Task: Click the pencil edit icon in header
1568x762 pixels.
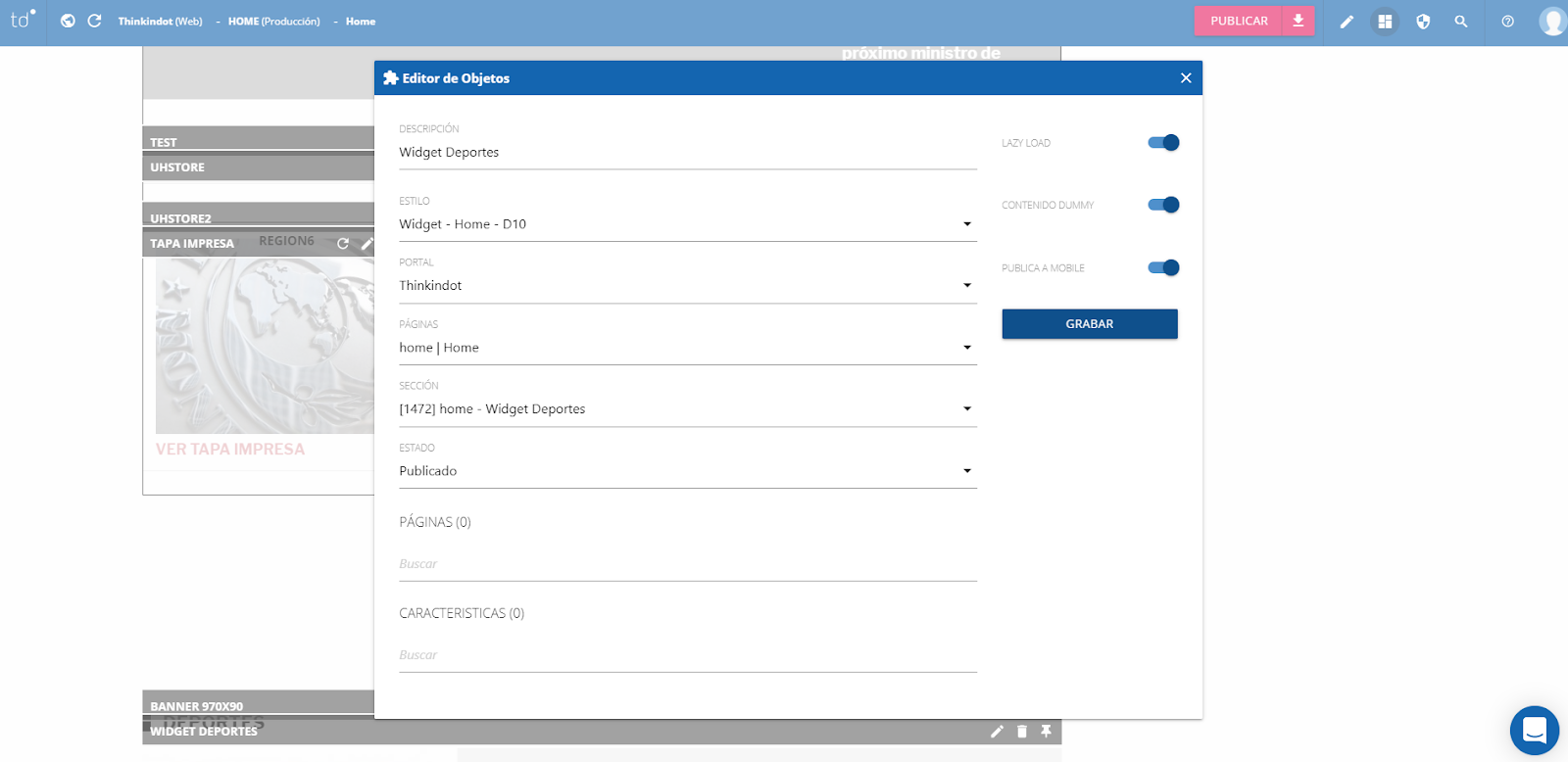Action: pos(1347,22)
